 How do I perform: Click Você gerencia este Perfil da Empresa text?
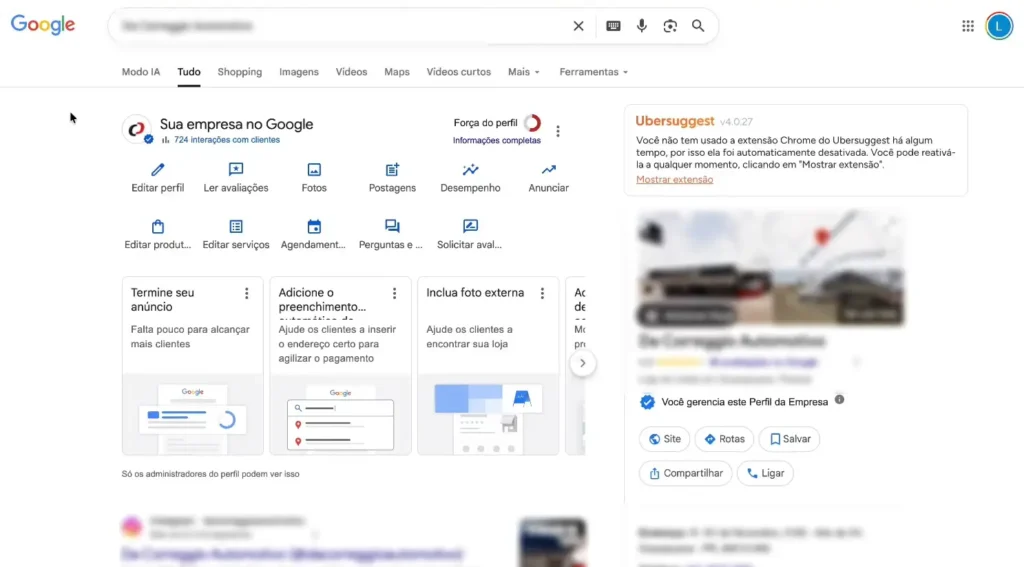tap(744, 402)
